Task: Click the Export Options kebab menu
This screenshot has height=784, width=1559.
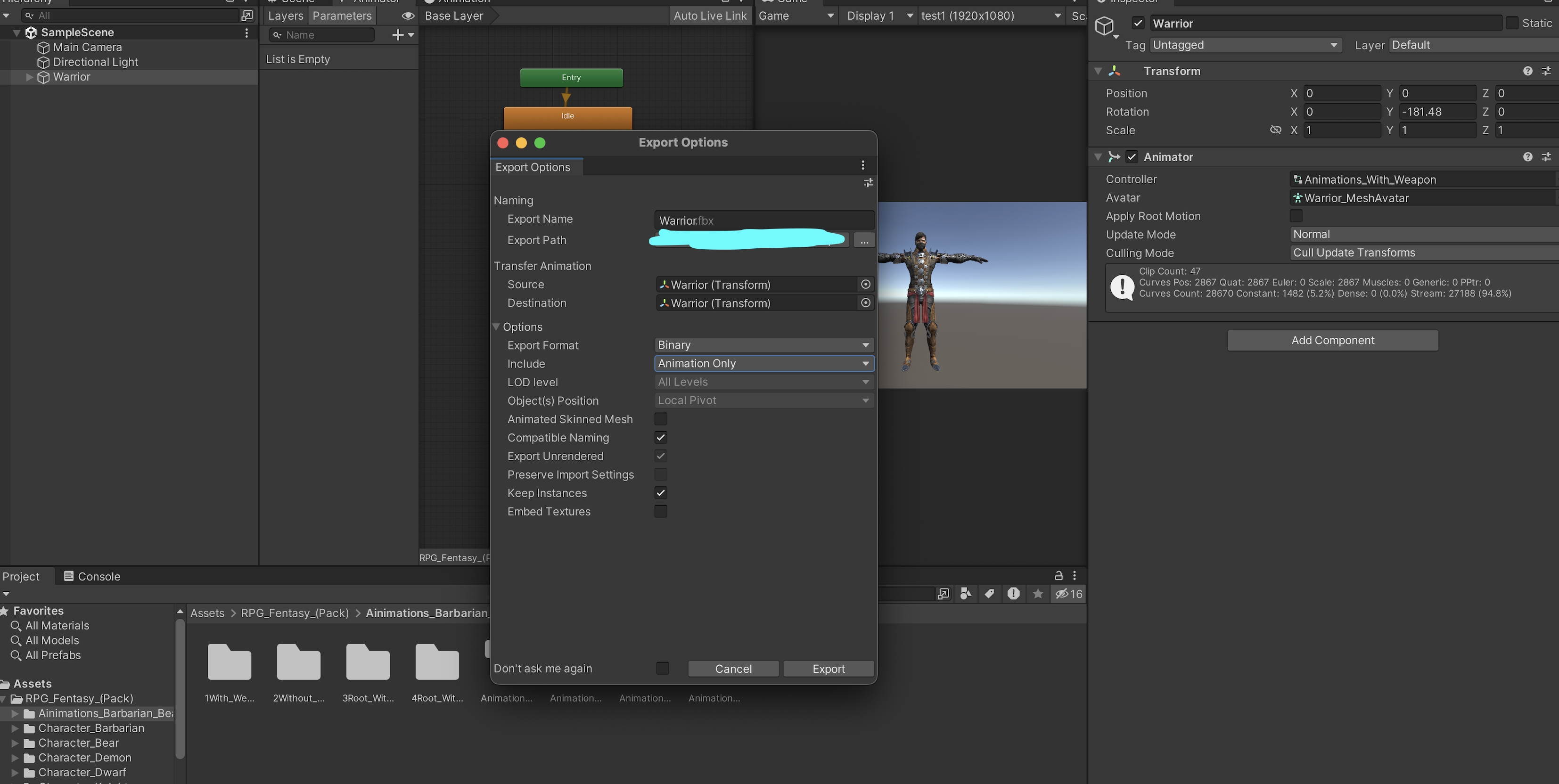Action: (x=862, y=166)
